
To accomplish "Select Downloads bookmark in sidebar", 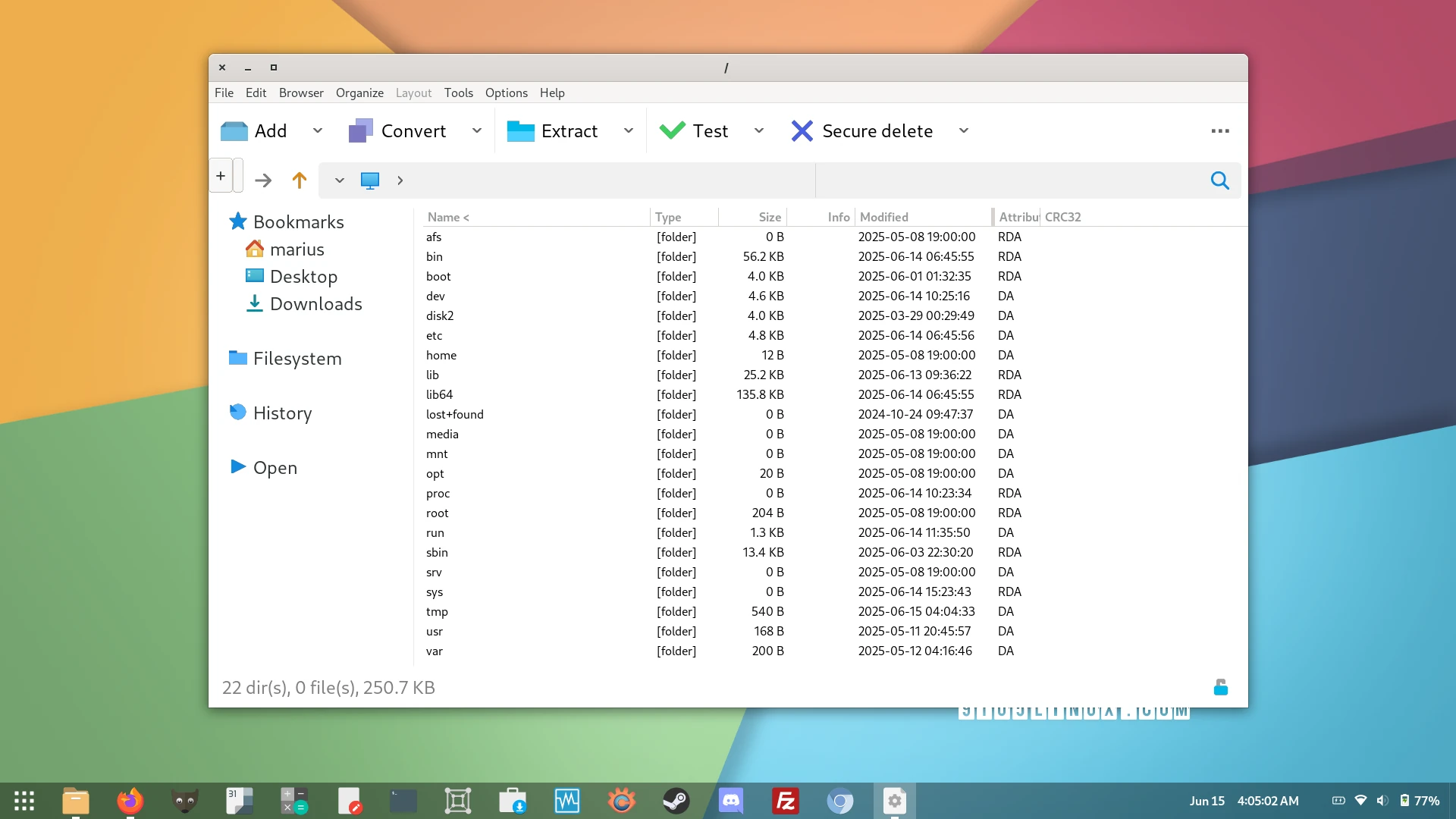I will [x=315, y=304].
